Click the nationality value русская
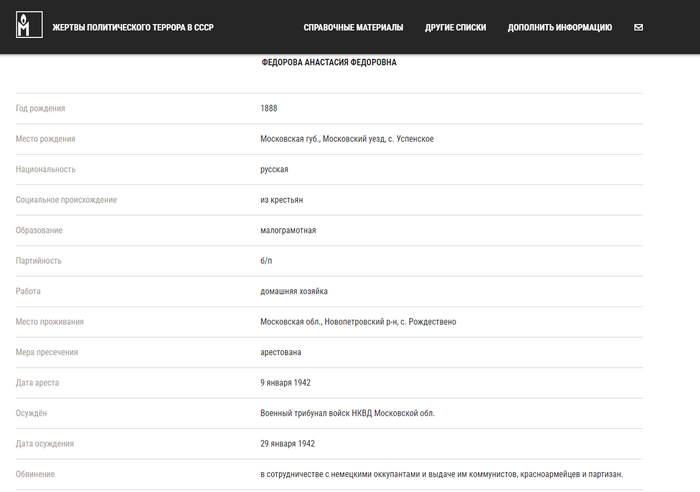The width and height of the screenshot is (700, 492). pyautogui.click(x=274, y=169)
